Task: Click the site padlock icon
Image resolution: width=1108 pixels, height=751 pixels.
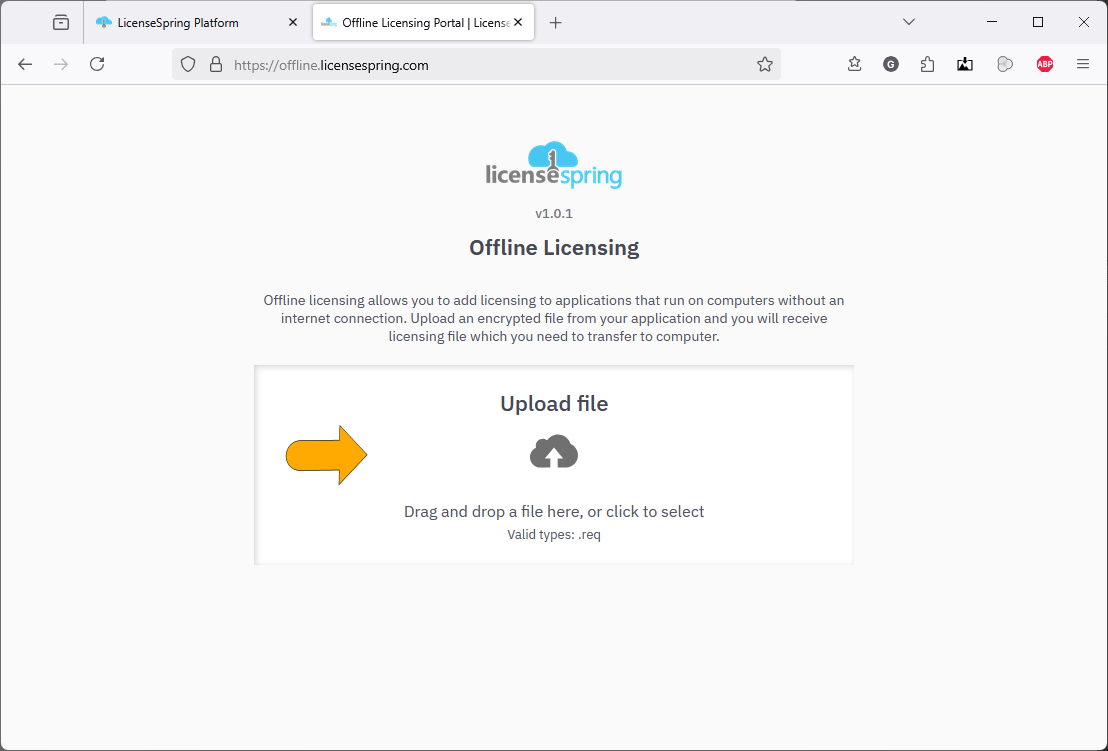Action: [x=216, y=64]
